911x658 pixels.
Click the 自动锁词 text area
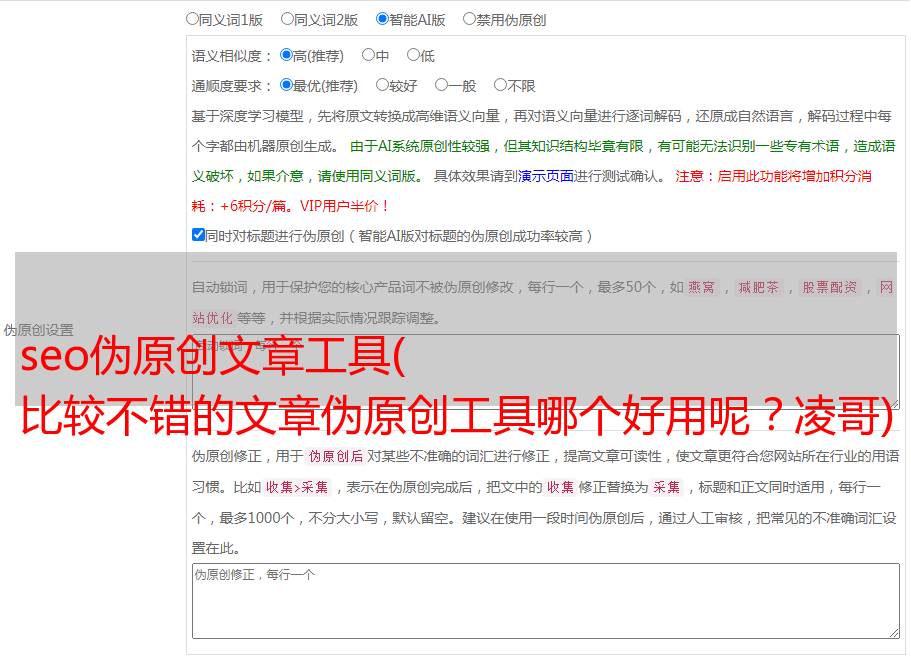[546, 372]
